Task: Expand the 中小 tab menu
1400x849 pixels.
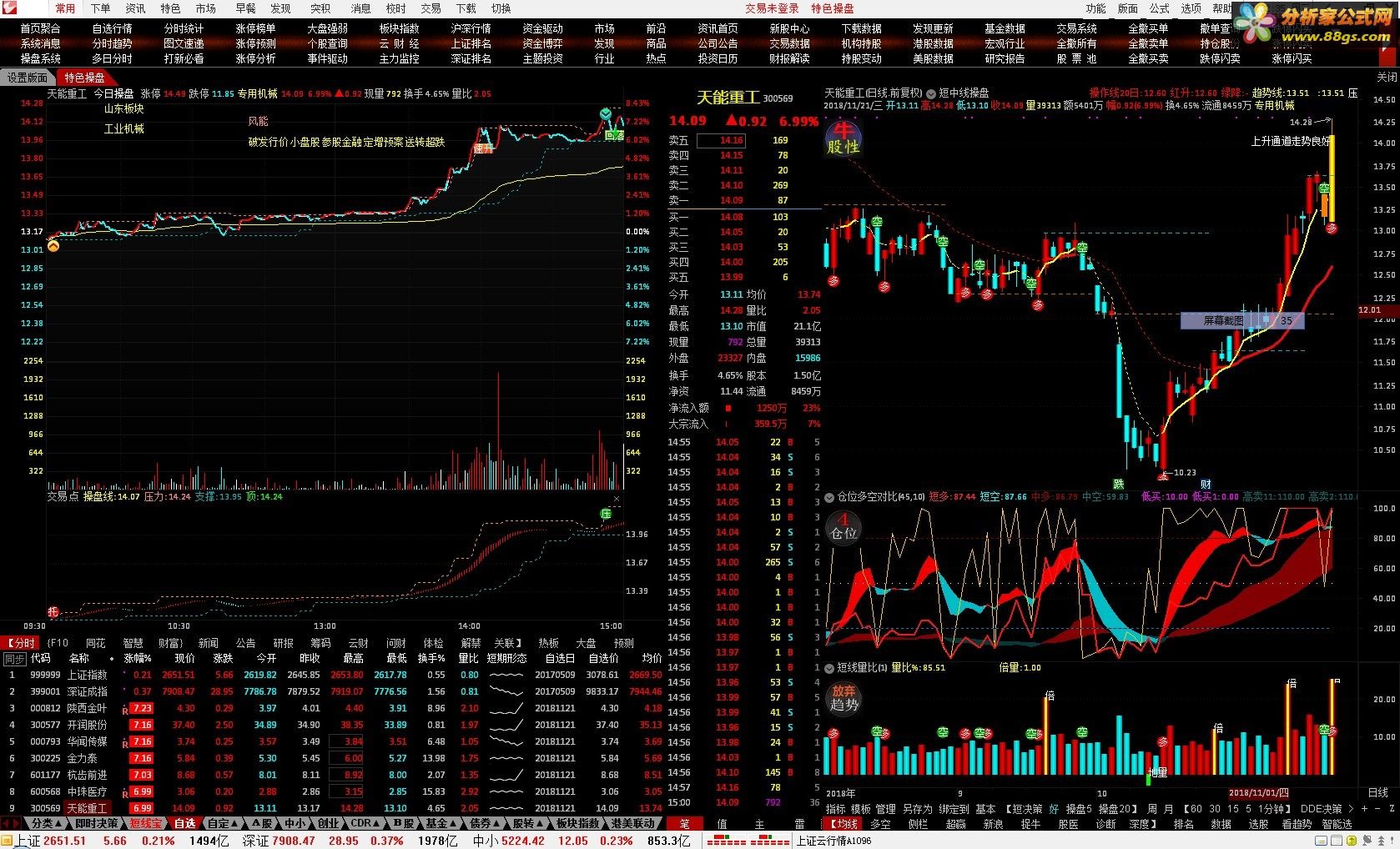Action: 295,823
